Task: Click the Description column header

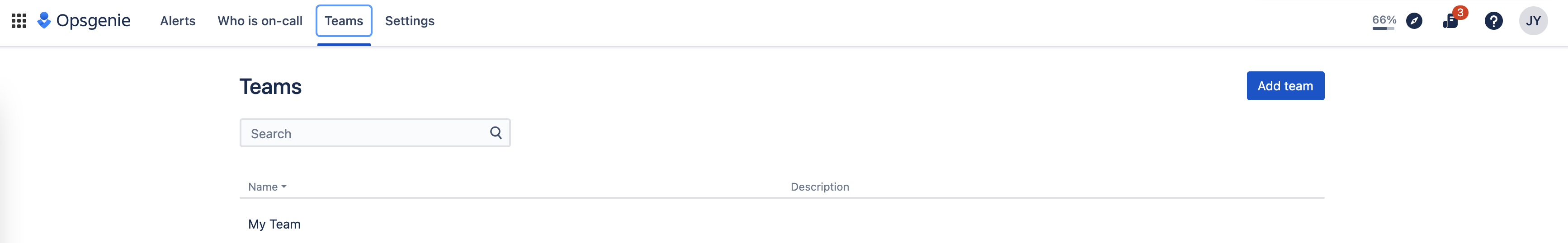Action: pos(819,187)
